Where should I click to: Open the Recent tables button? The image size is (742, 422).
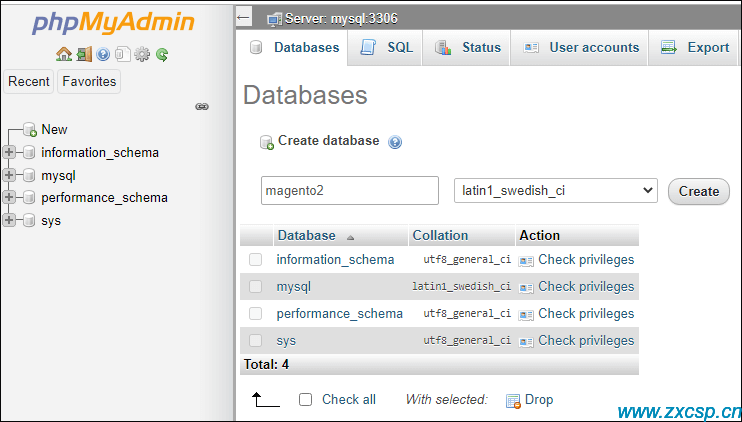[28, 81]
